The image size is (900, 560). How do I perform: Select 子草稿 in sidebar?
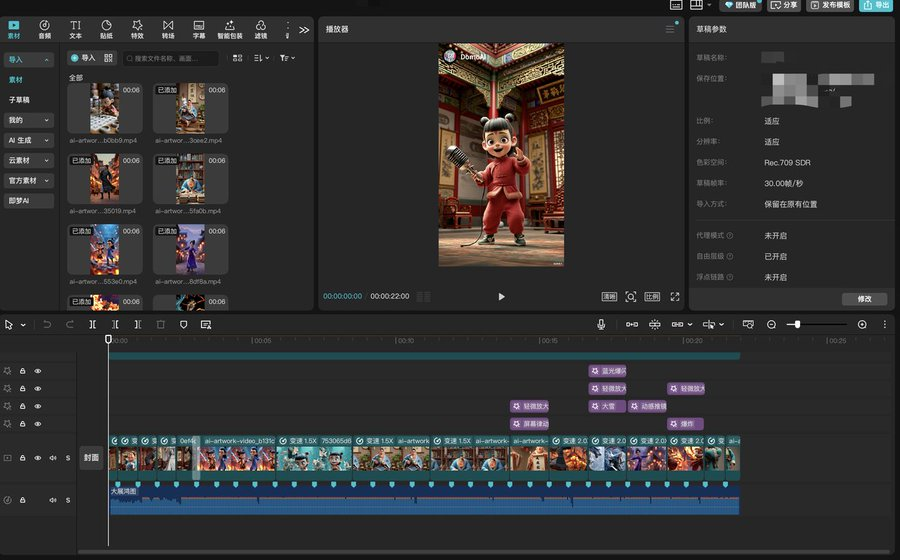[x=19, y=100]
